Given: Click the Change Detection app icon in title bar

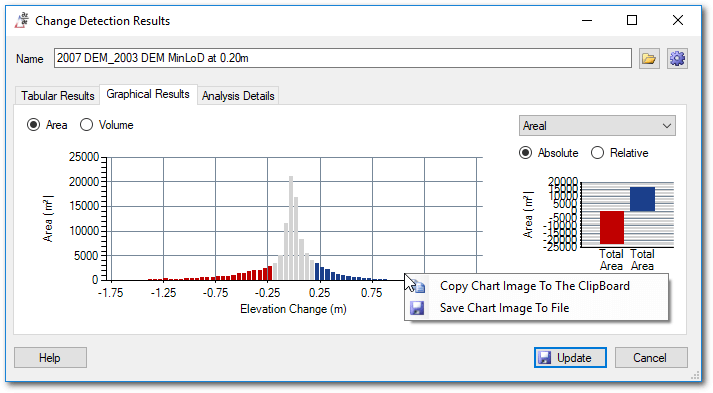Looking at the screenshot, I should coord(21,20).
